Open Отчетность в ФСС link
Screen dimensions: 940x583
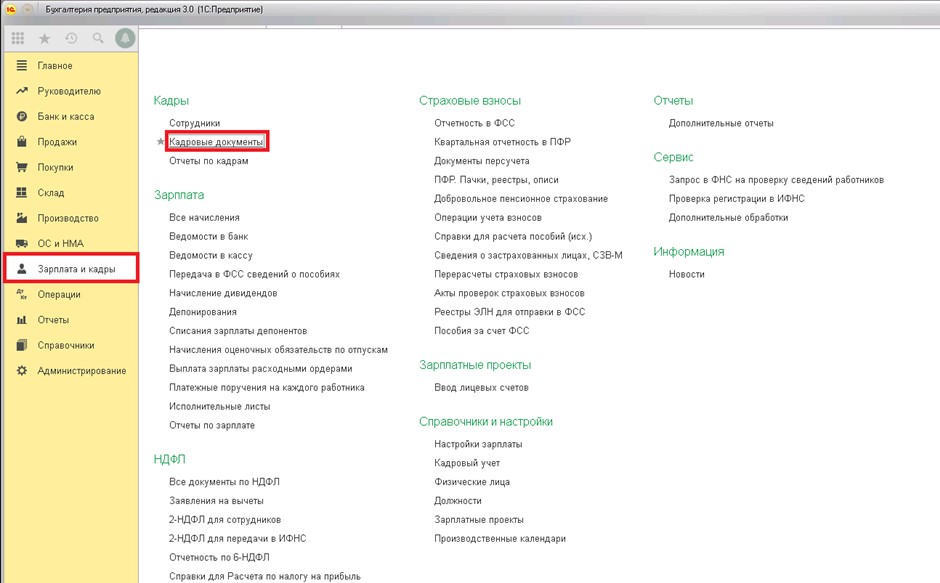coord(475,123)
